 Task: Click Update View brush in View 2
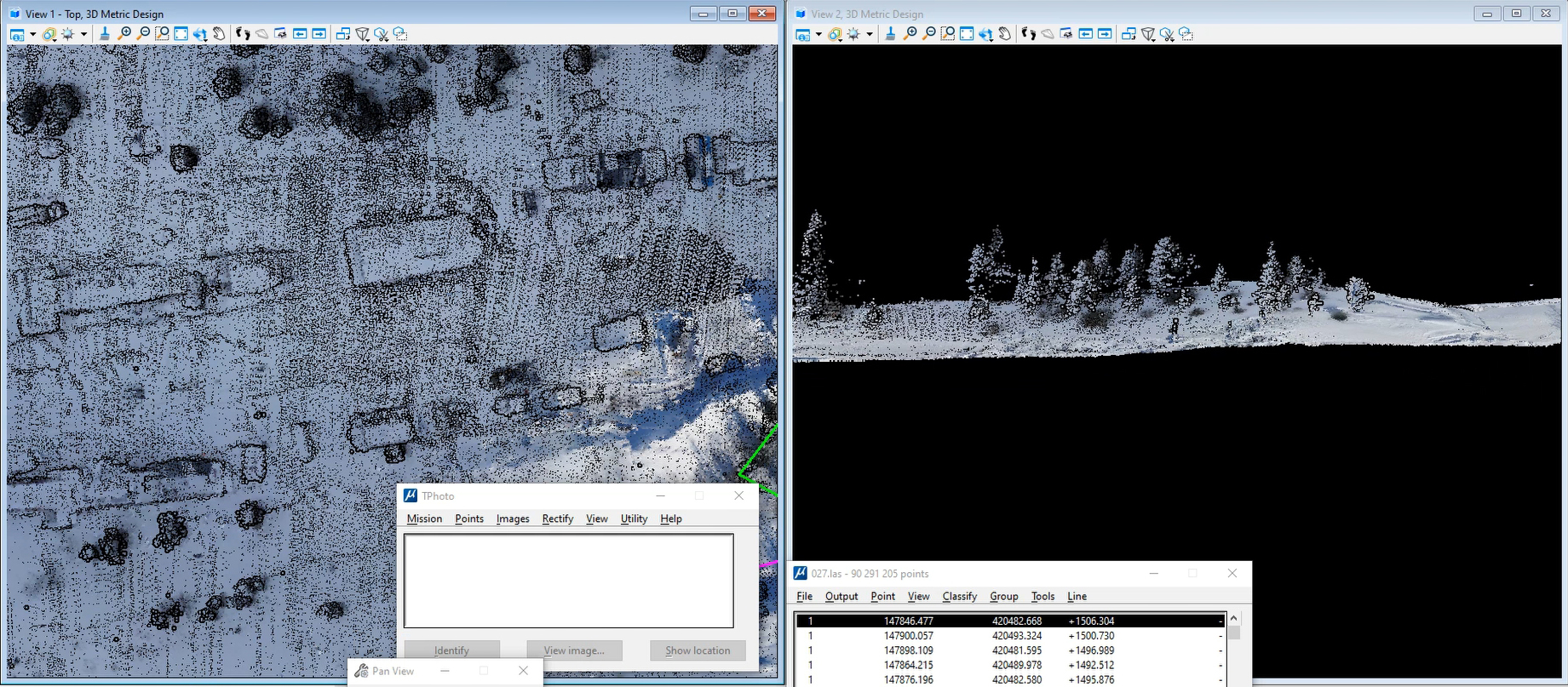tap(891, 34)
